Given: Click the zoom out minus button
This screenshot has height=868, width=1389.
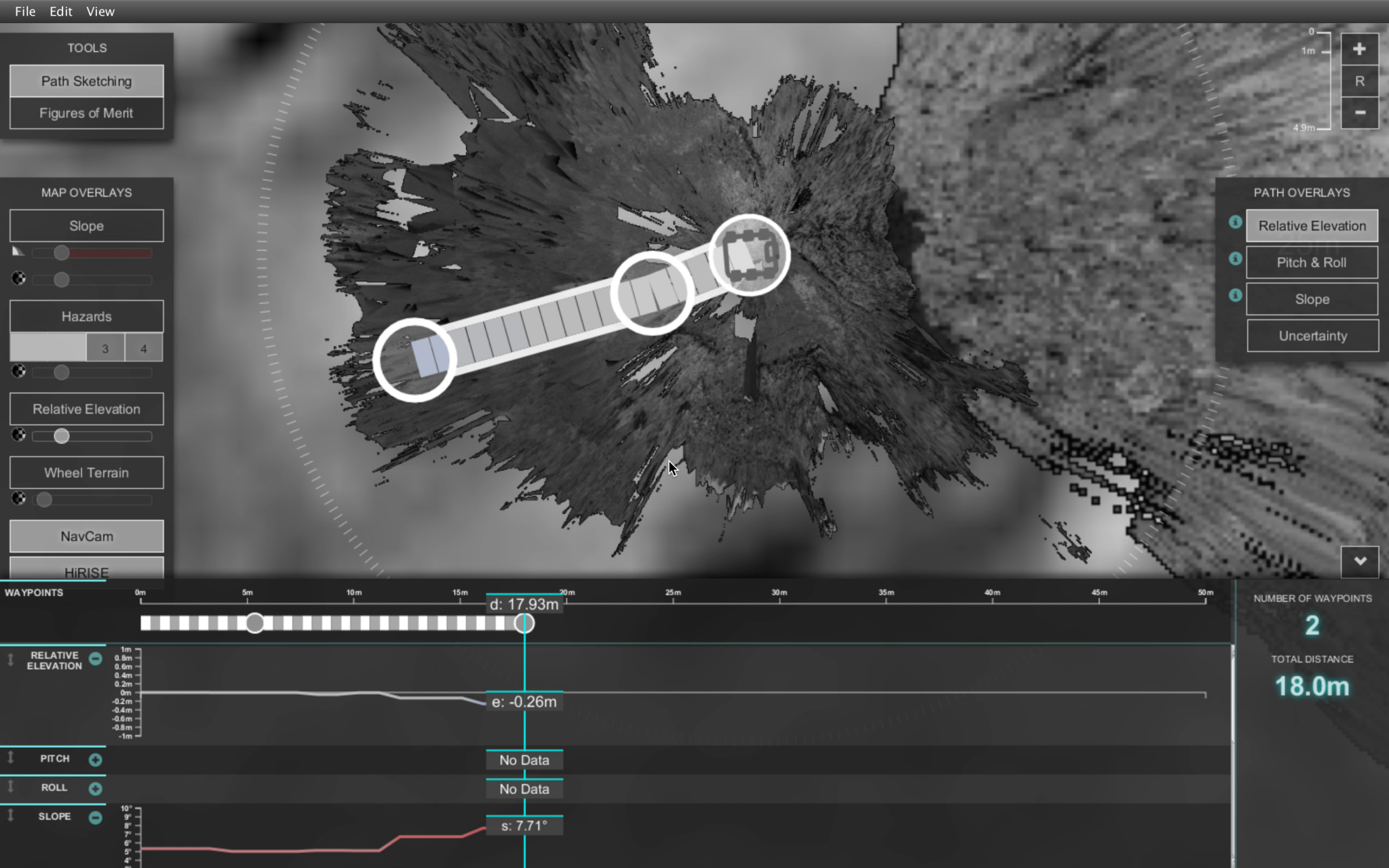Looking at the screenshot, I should pos(1359,113).
